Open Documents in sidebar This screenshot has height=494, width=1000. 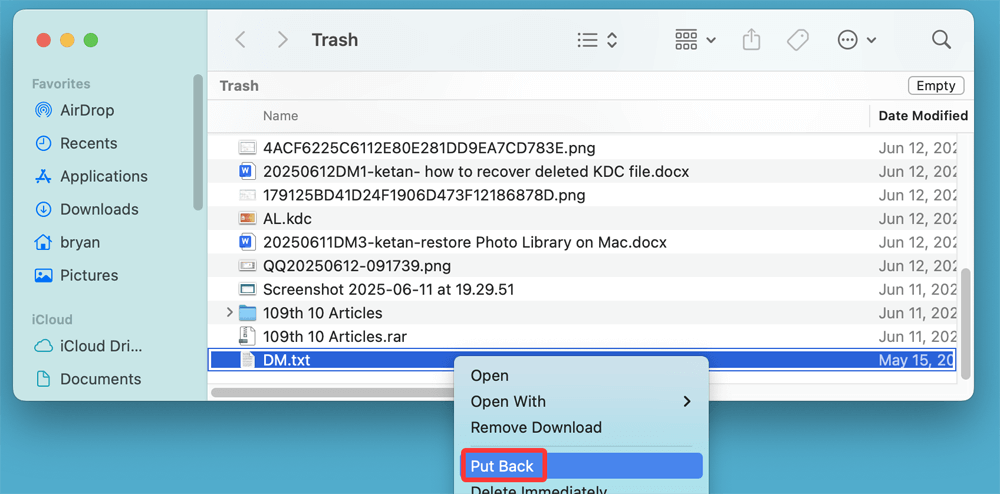click(87, 379)
